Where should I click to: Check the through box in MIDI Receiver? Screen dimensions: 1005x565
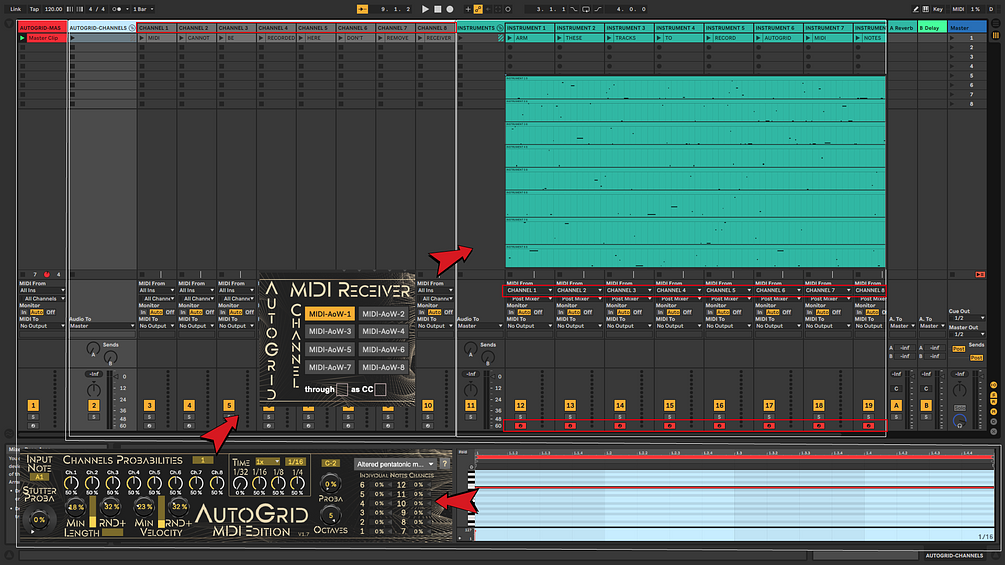click(x=342, y=389)
